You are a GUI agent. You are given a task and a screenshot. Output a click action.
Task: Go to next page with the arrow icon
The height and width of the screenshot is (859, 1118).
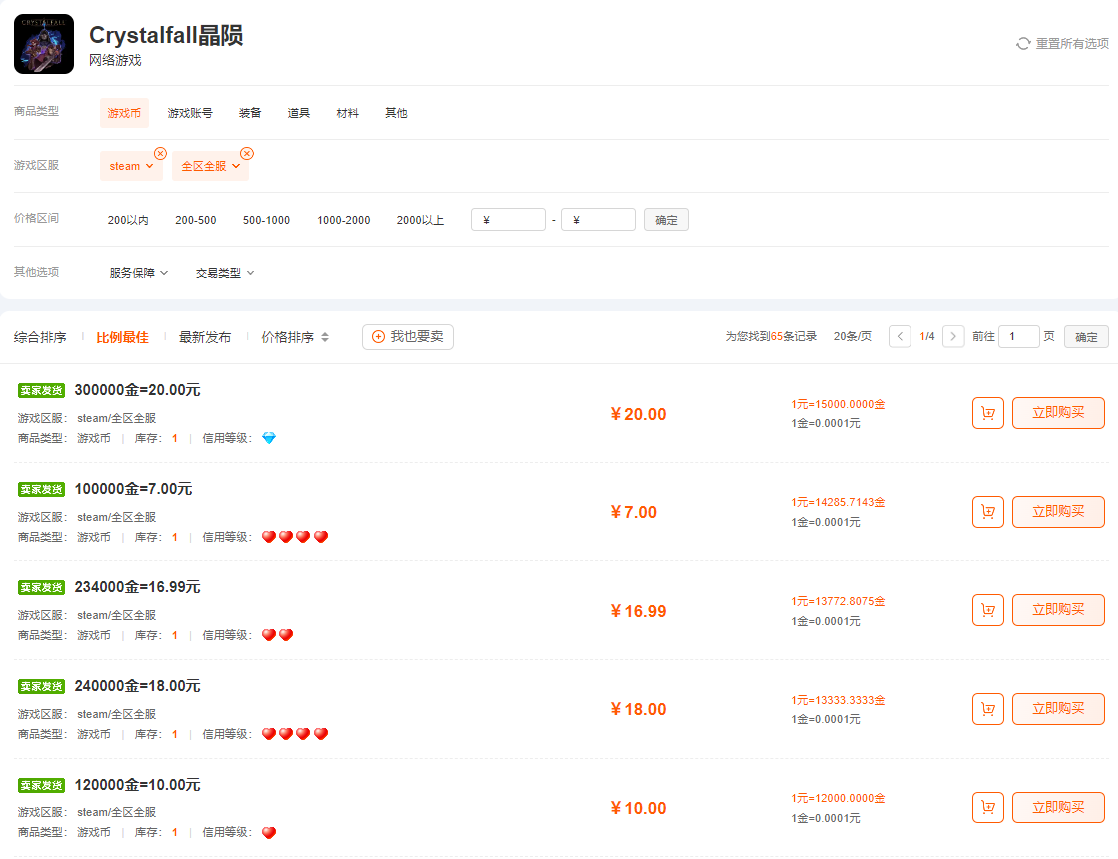click(x=952, y=336)
